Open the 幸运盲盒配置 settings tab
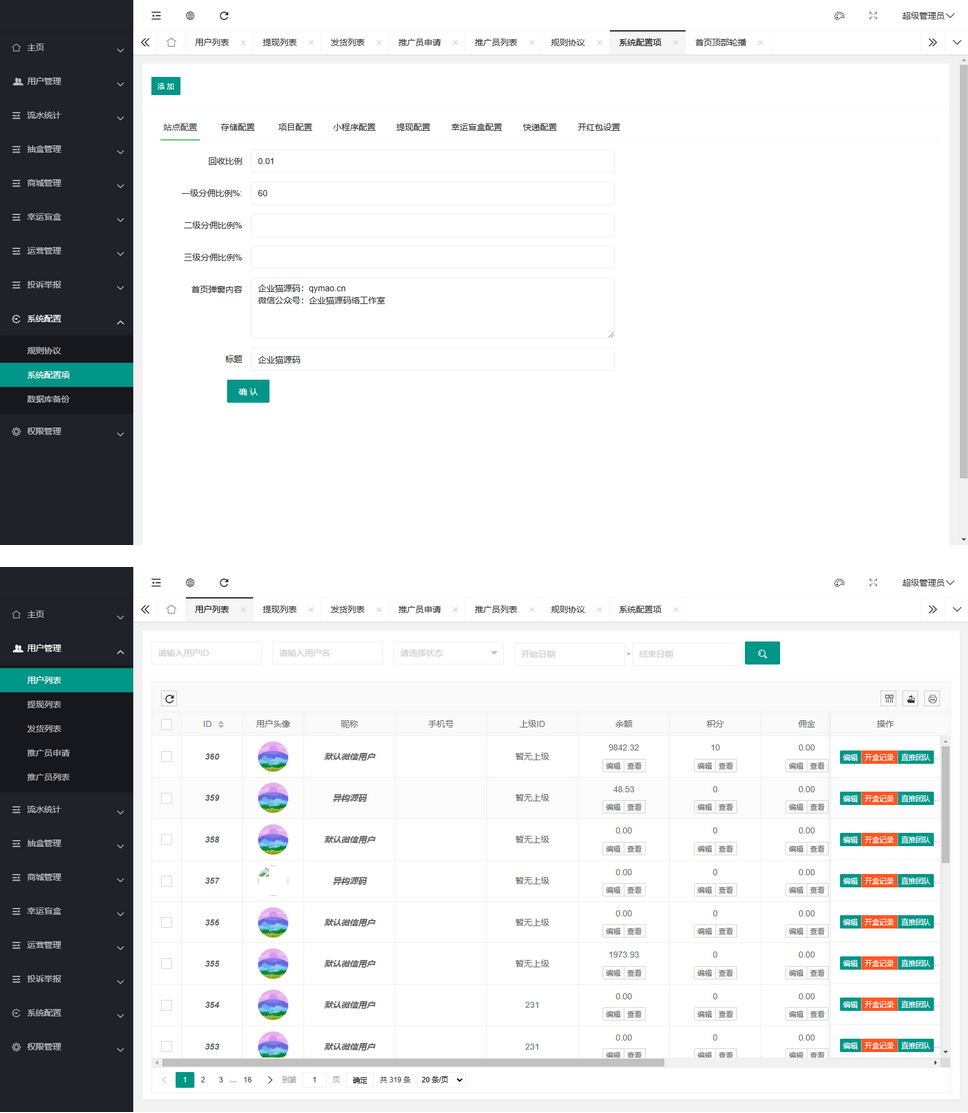This screenshot has width=968, height=1113. click(476, 127)
